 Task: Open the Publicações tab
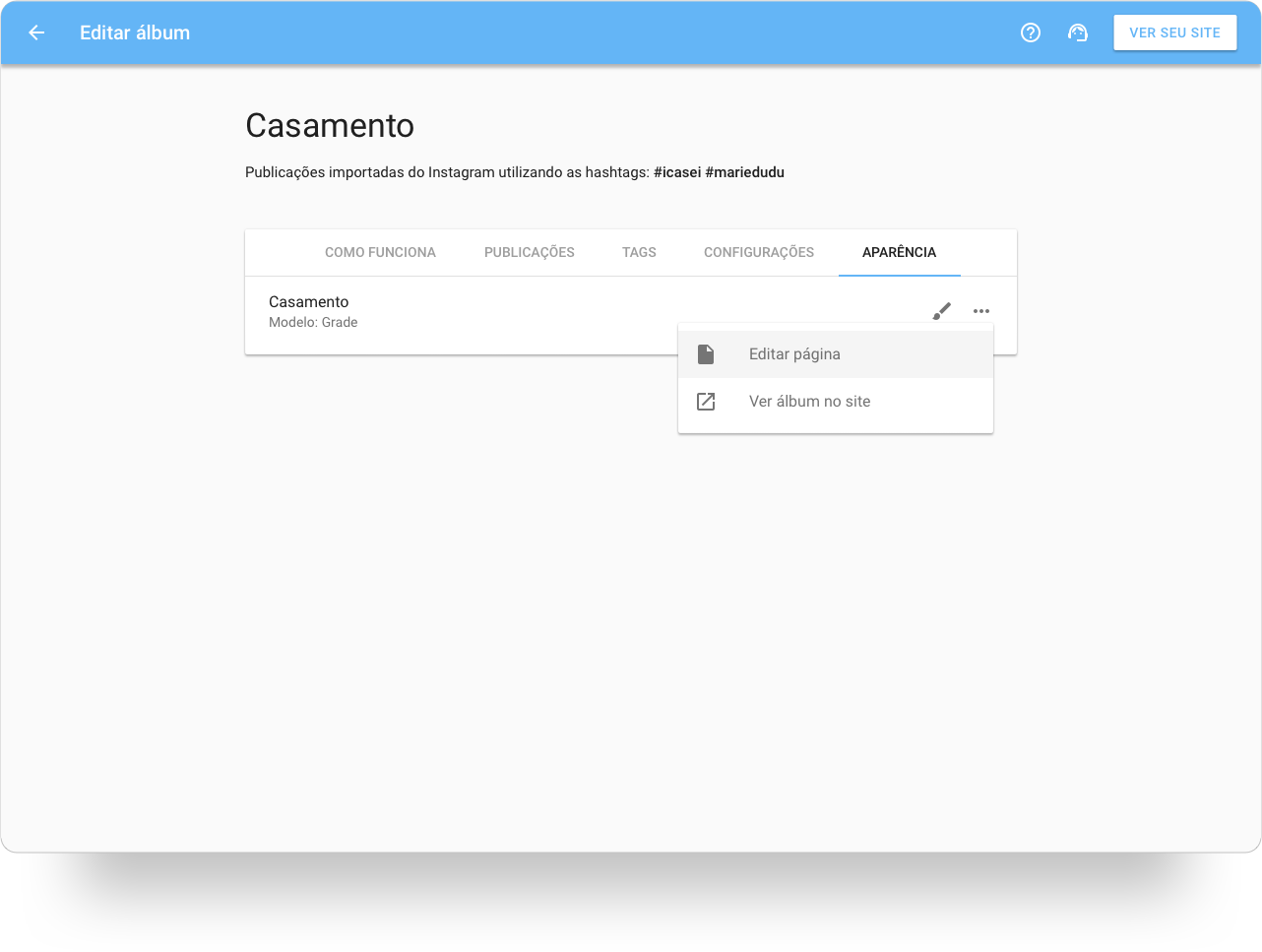(529, 252)
